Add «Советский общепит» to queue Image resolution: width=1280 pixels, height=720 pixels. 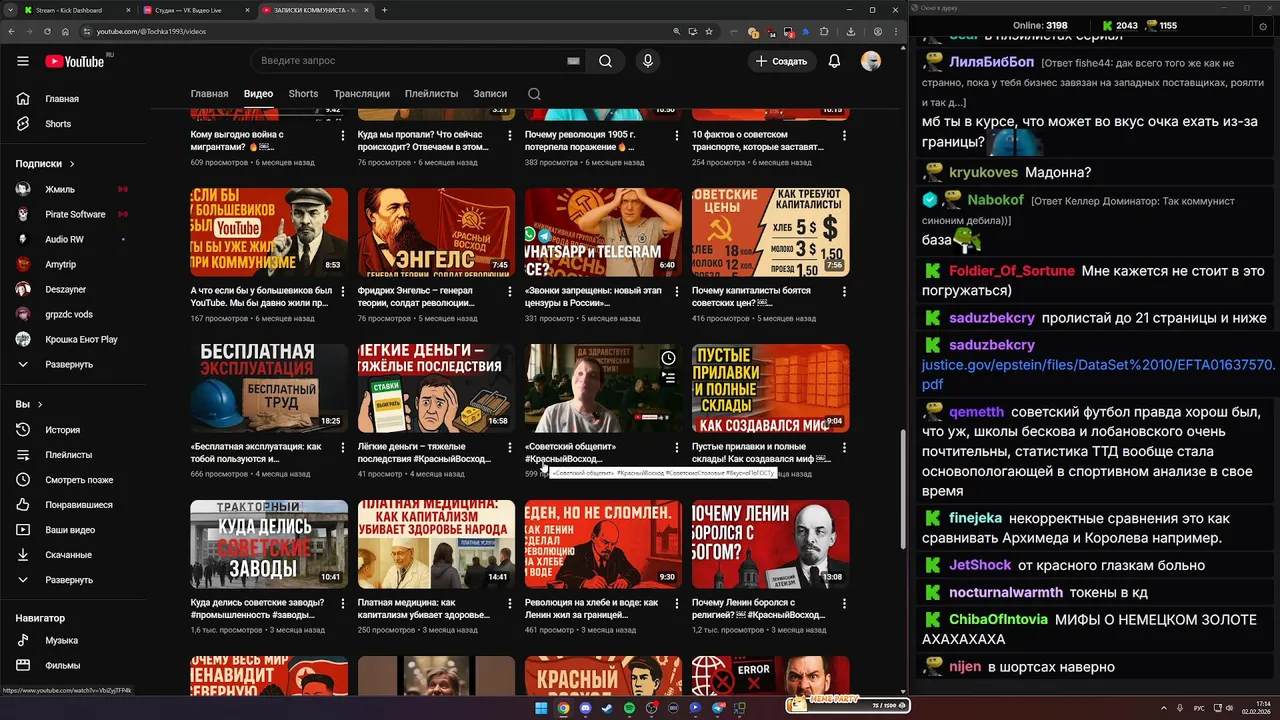[668, 378]
